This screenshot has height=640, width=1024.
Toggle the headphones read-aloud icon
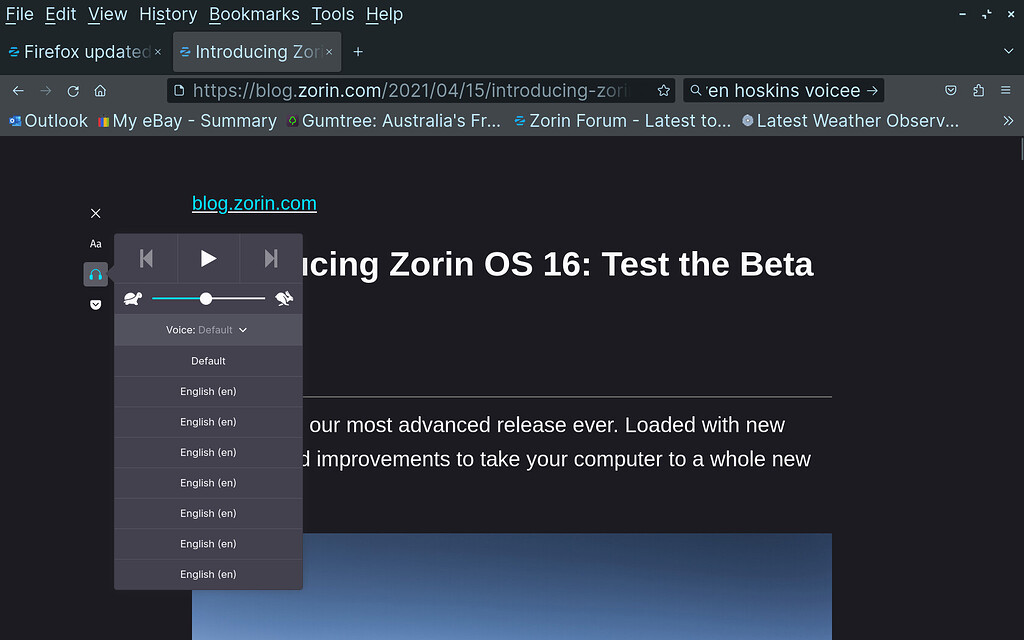pyautogui.click(x=95, y=274)
